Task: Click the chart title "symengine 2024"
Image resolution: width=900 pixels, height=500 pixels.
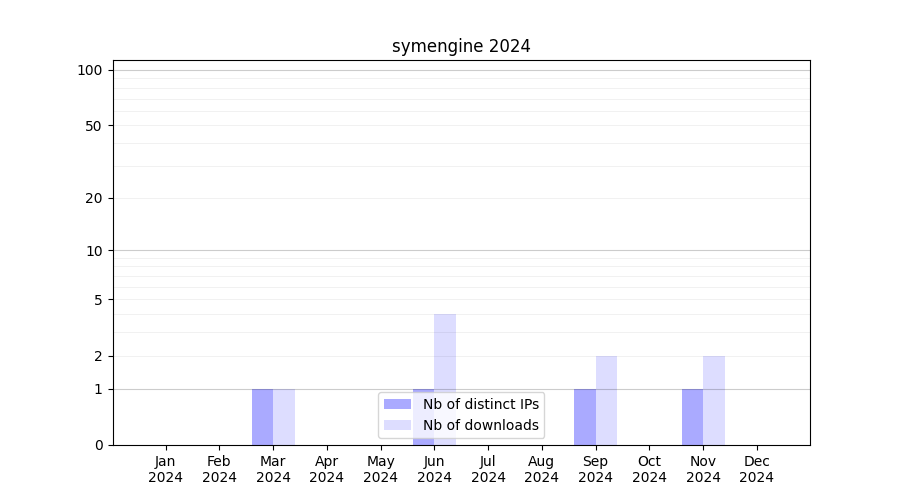Action: coord(461,46)
